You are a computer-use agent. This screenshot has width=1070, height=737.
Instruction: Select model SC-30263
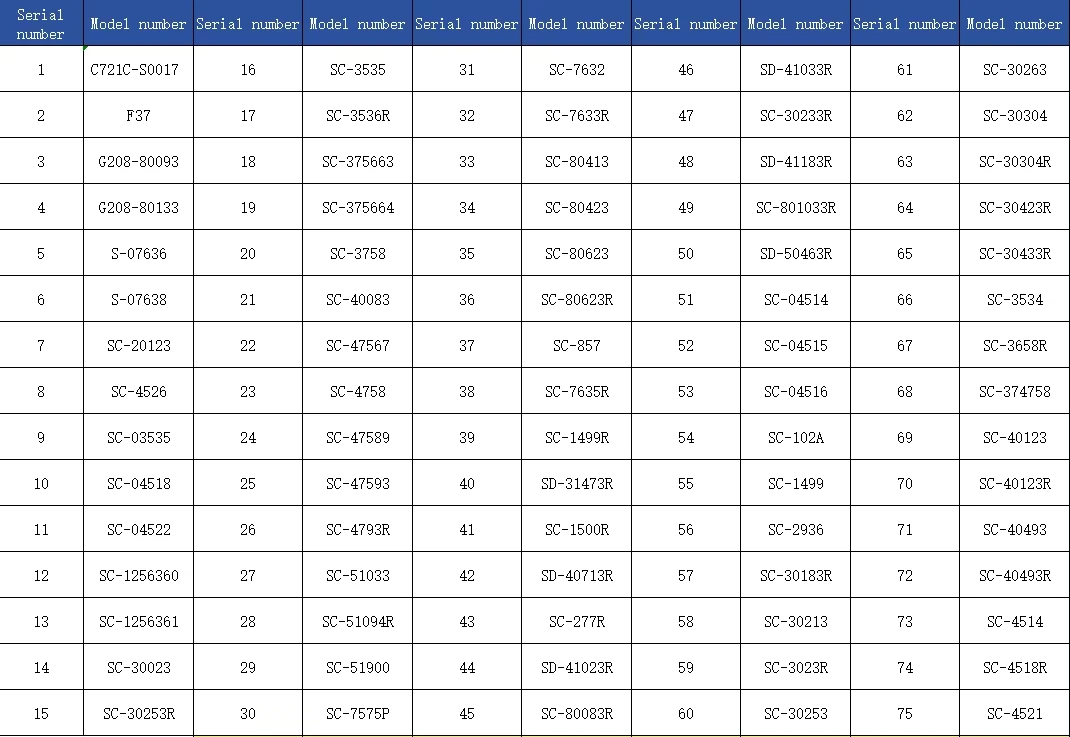[1015, 69]
